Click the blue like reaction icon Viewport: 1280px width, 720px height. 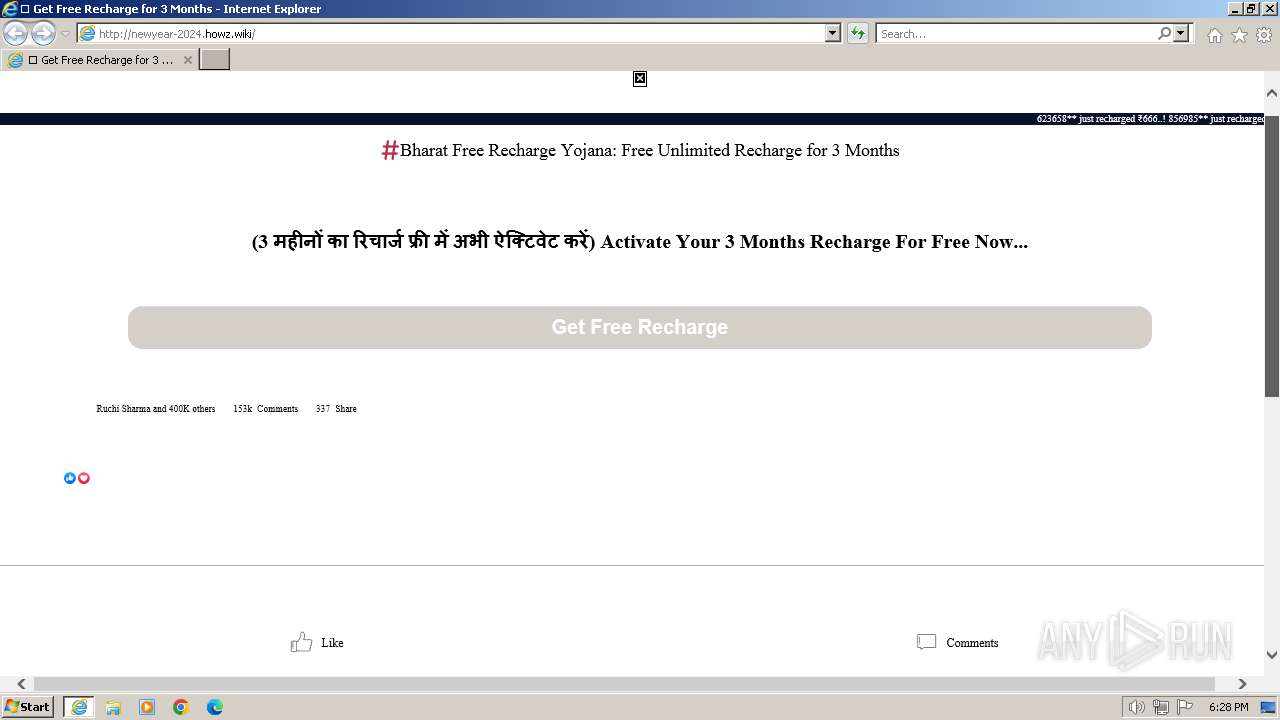click(x=70, y=478)
